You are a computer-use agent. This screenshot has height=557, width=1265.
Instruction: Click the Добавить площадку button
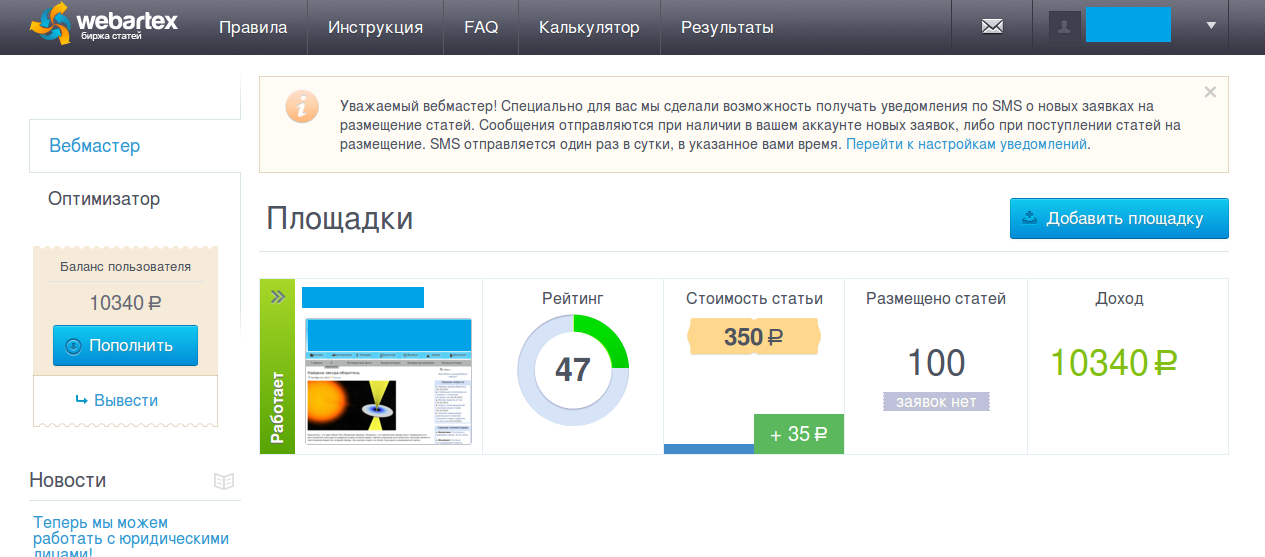point(1119,219)
